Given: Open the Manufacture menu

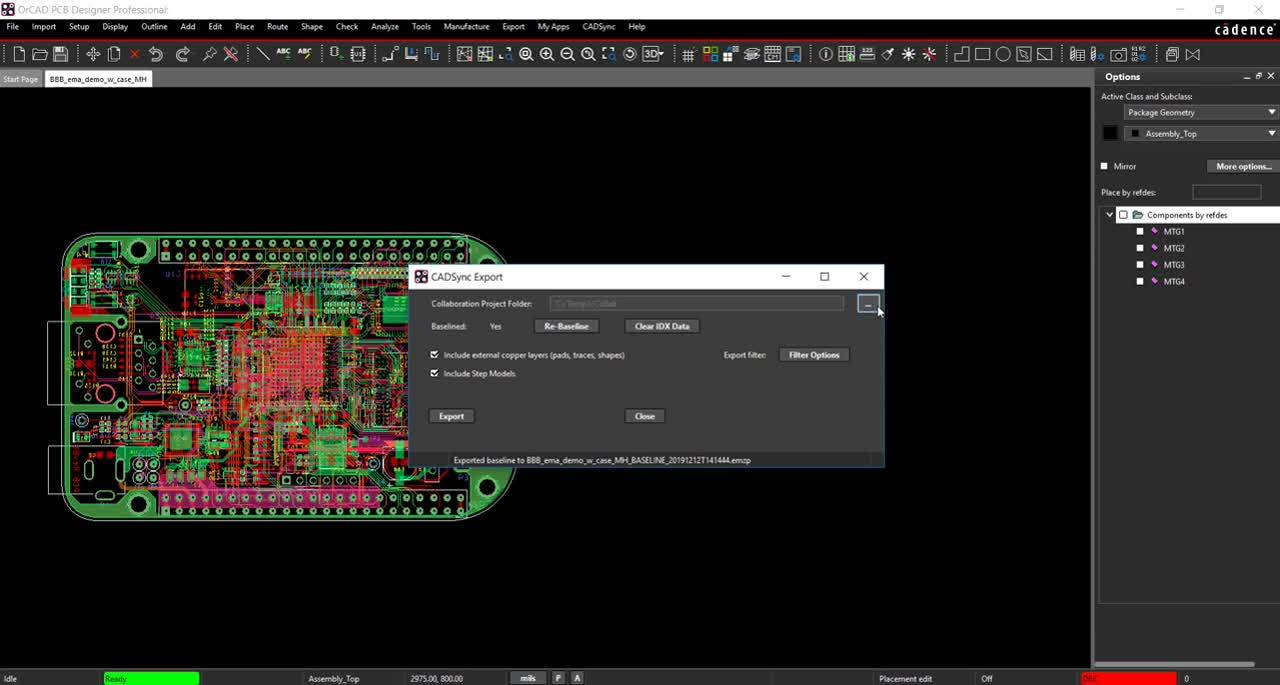Looking at the screenshot, I should coord(466,26).
